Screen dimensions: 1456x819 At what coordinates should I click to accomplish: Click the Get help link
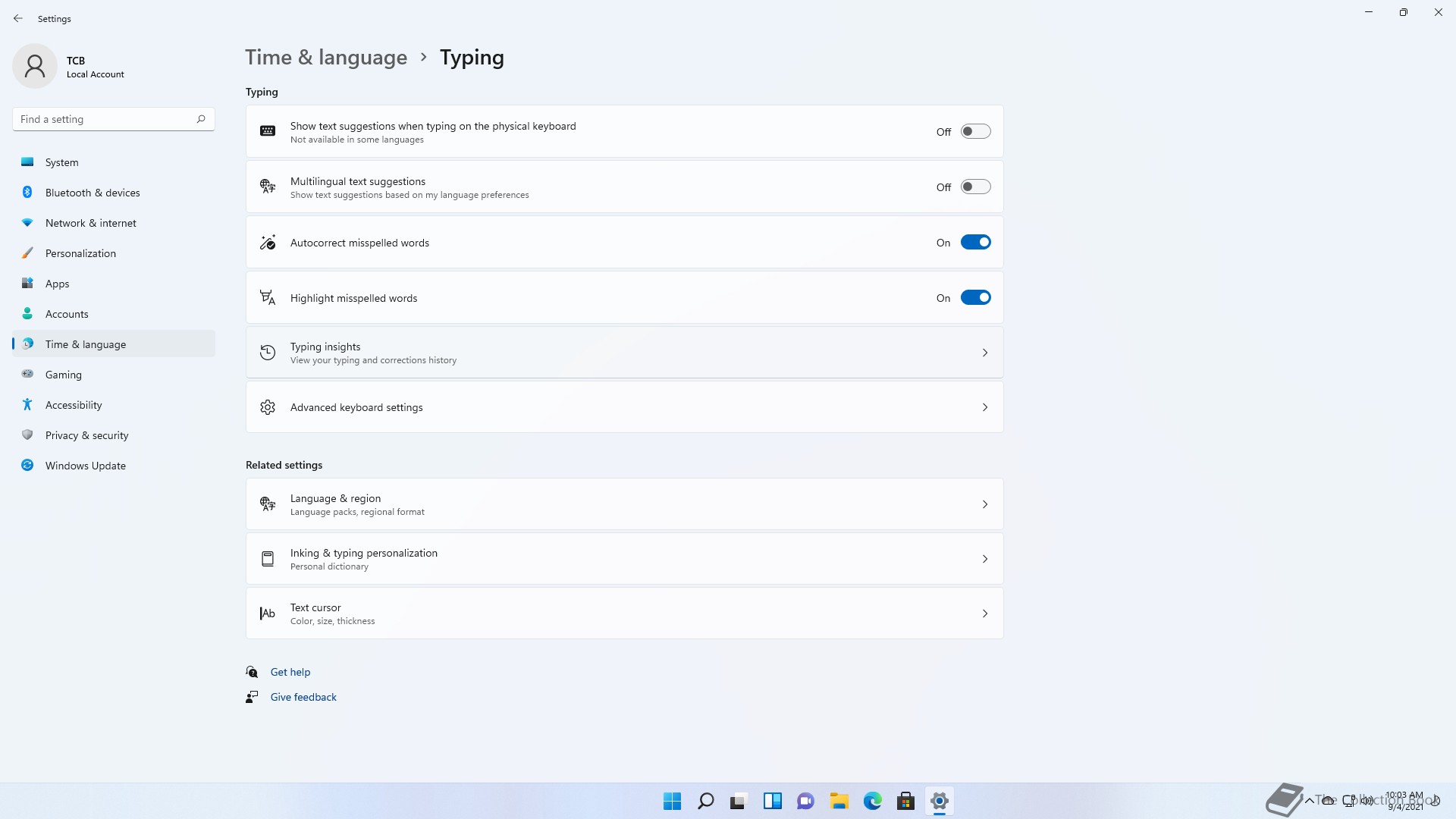click(290, 672)
